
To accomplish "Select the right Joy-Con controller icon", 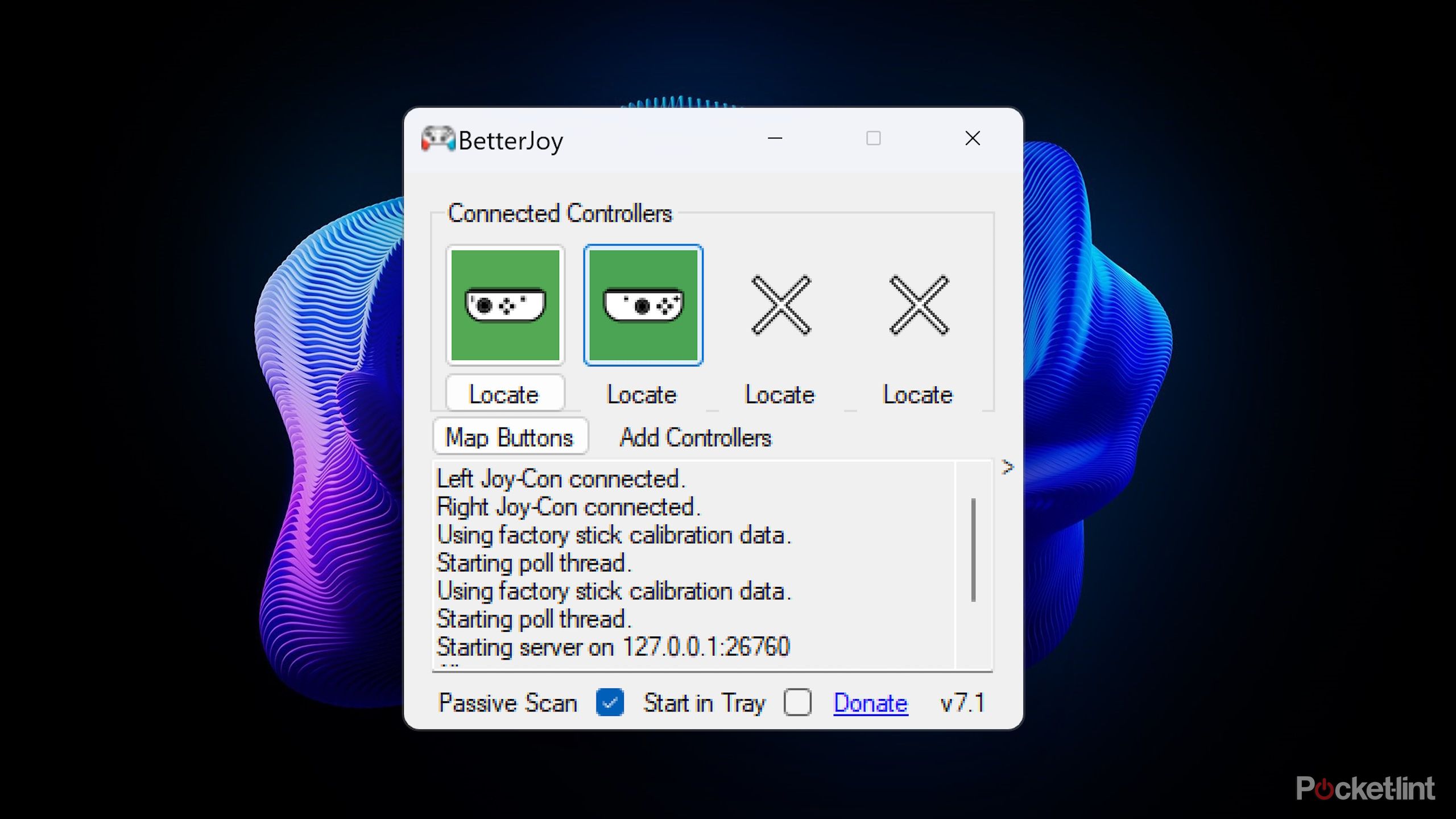I will pyautogui.click(x=643, y=305).
